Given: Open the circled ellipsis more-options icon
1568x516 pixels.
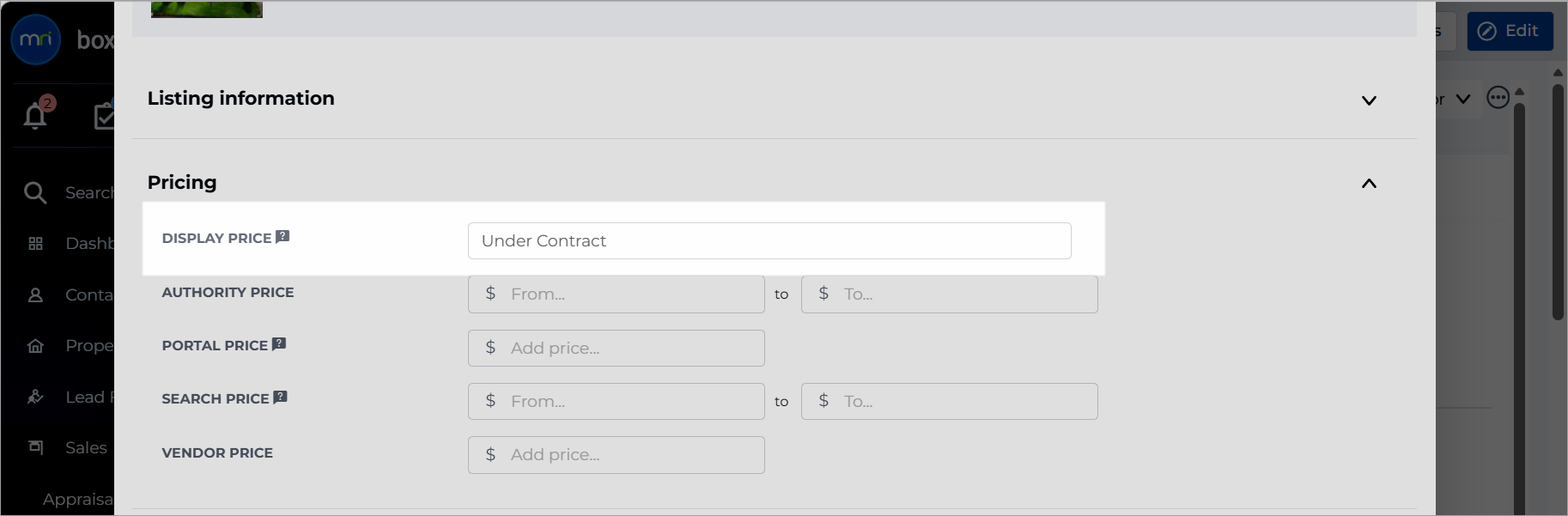Looking at the screenshot, I should 1498,98.
